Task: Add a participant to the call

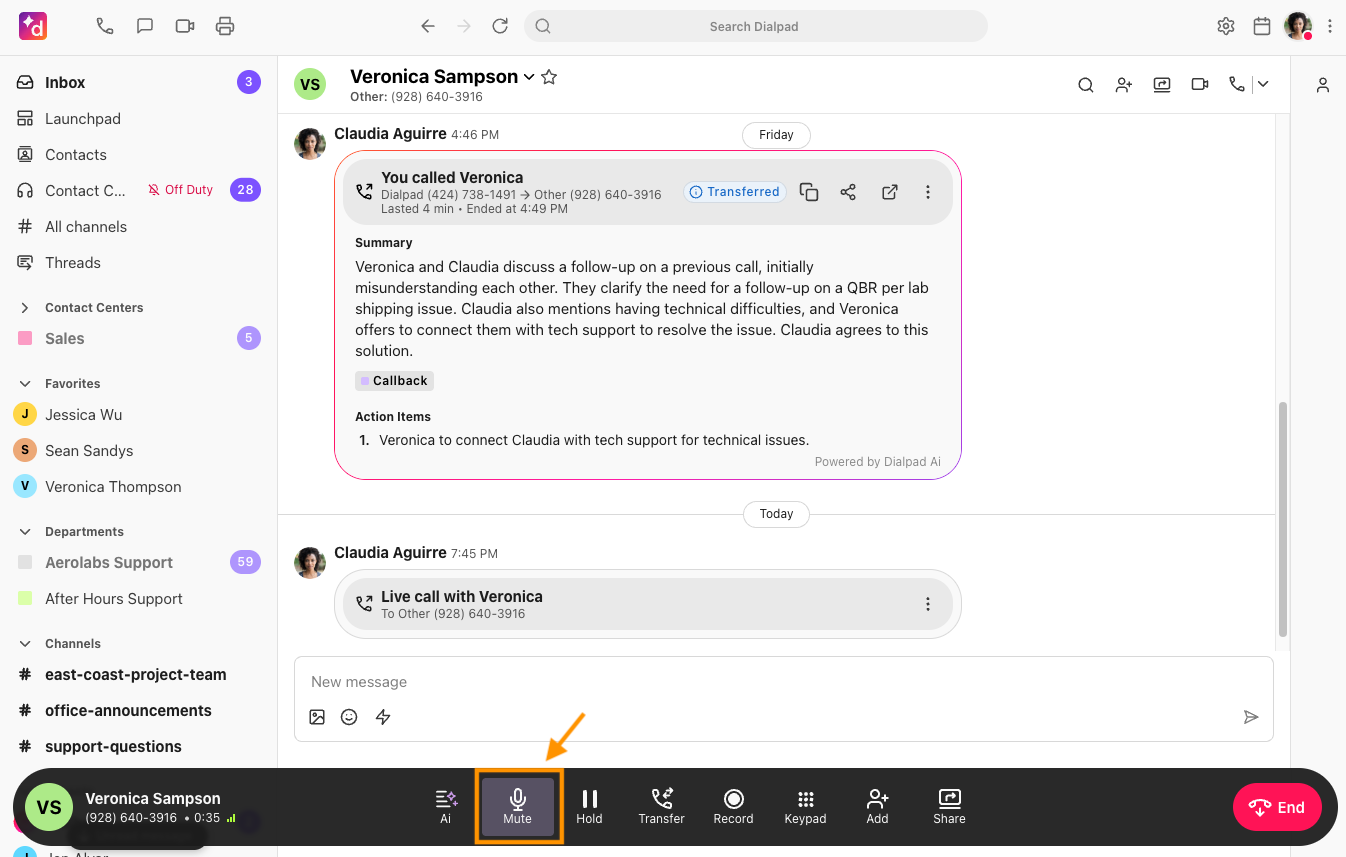Action: point(878,807)
